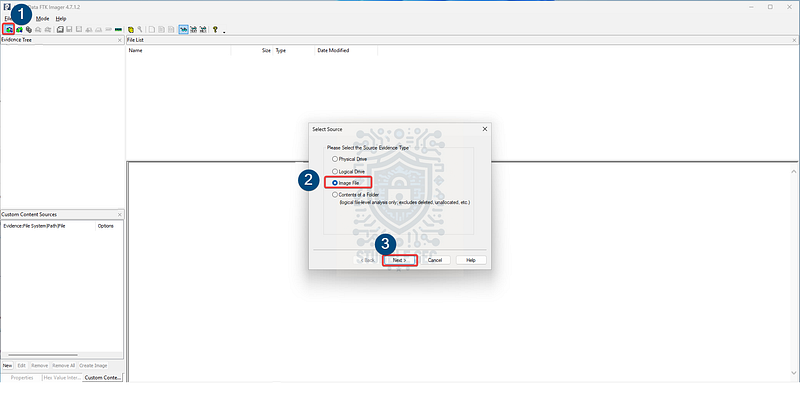Click New in Custom Content Sources

[7, 365]
